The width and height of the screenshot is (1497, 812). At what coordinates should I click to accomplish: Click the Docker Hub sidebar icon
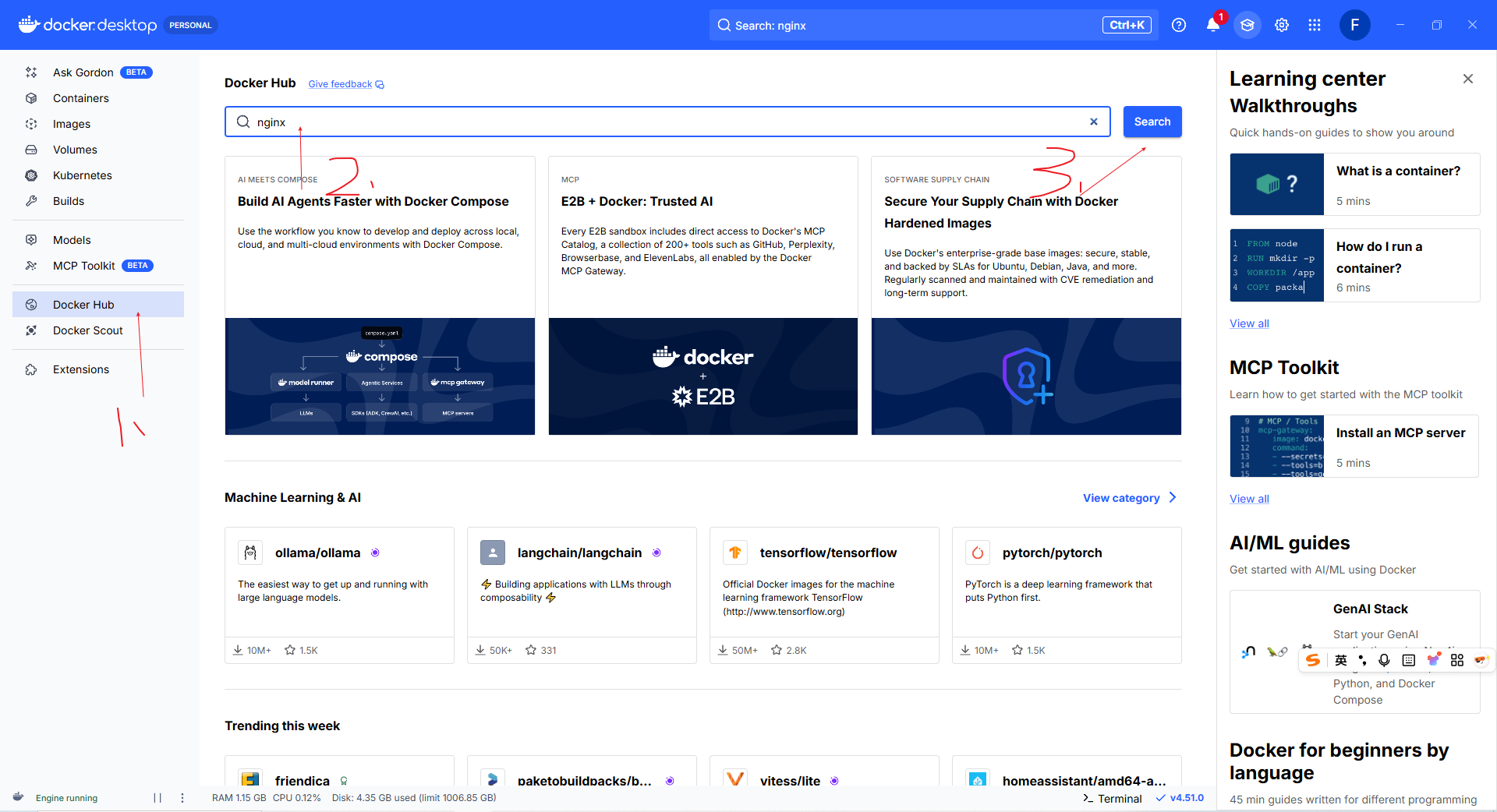(x=31, y=305)
